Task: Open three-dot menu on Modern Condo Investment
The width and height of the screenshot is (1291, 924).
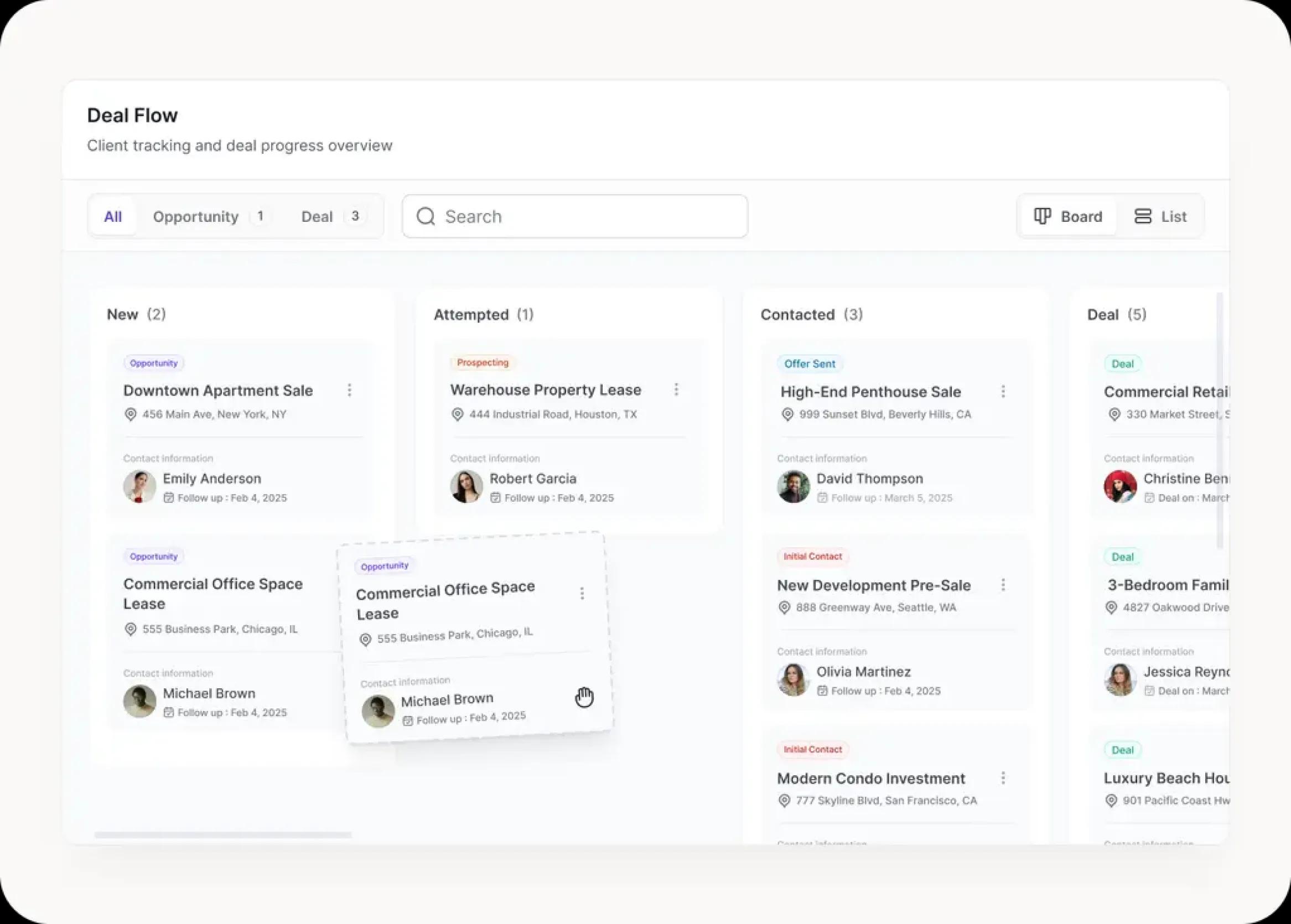Action: coord(1003,778)
